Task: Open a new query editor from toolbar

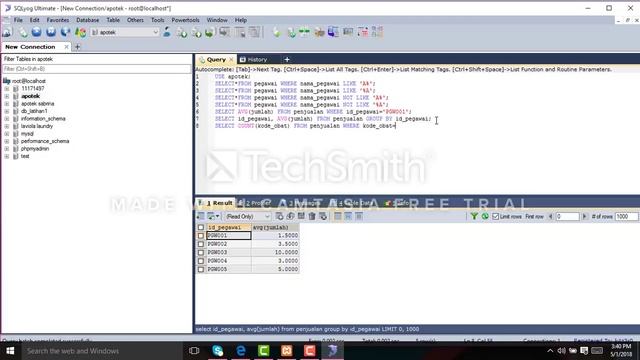Action: click(23, 32)
